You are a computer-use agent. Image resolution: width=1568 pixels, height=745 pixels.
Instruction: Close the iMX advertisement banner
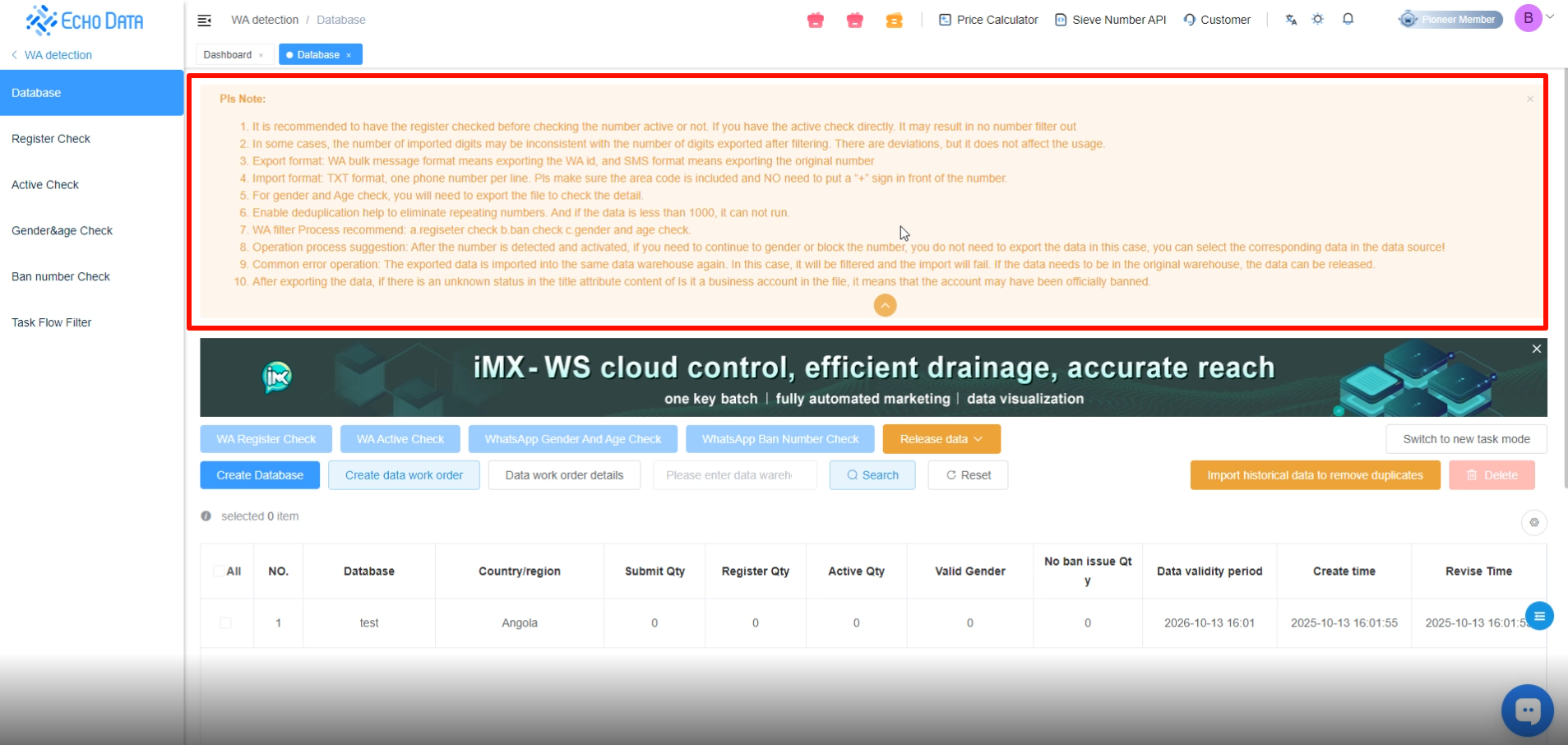tap(1536, 349)
